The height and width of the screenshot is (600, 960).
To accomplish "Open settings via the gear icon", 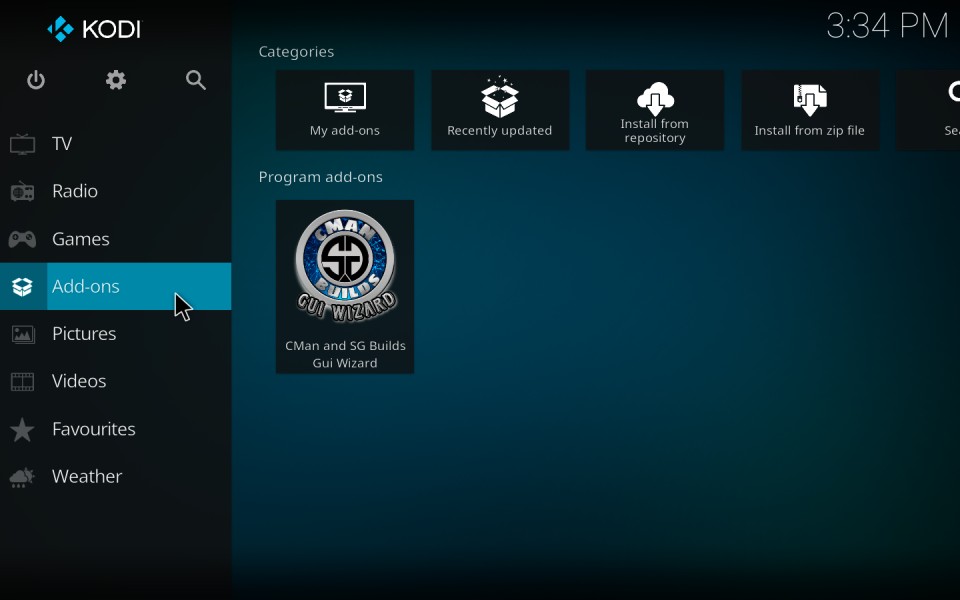I will tap(116, 80).
